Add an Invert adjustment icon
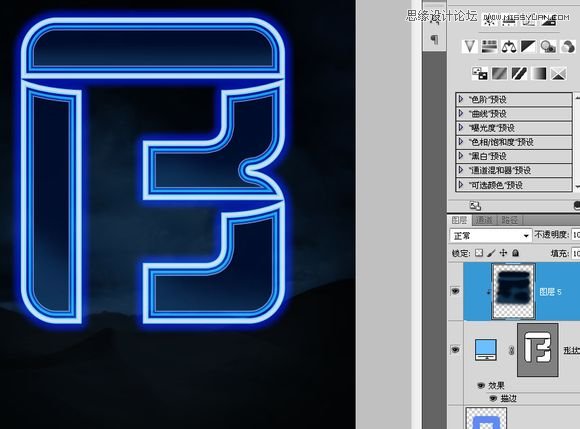 click(480, 74)
